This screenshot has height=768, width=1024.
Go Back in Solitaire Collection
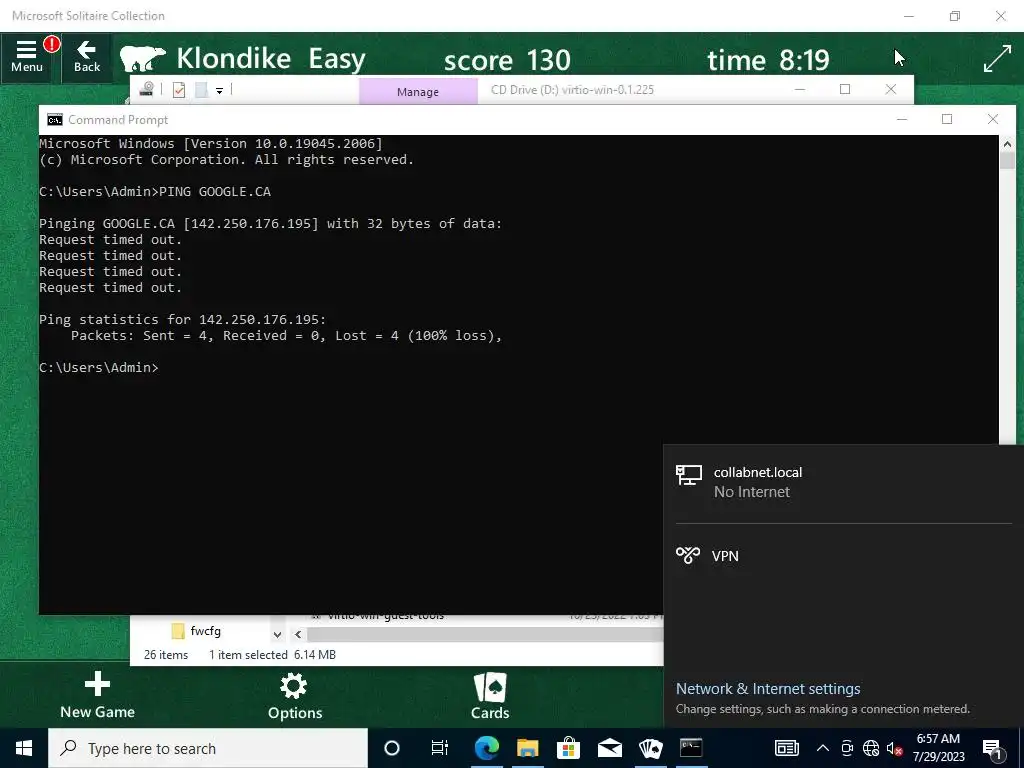click(87, 57)
